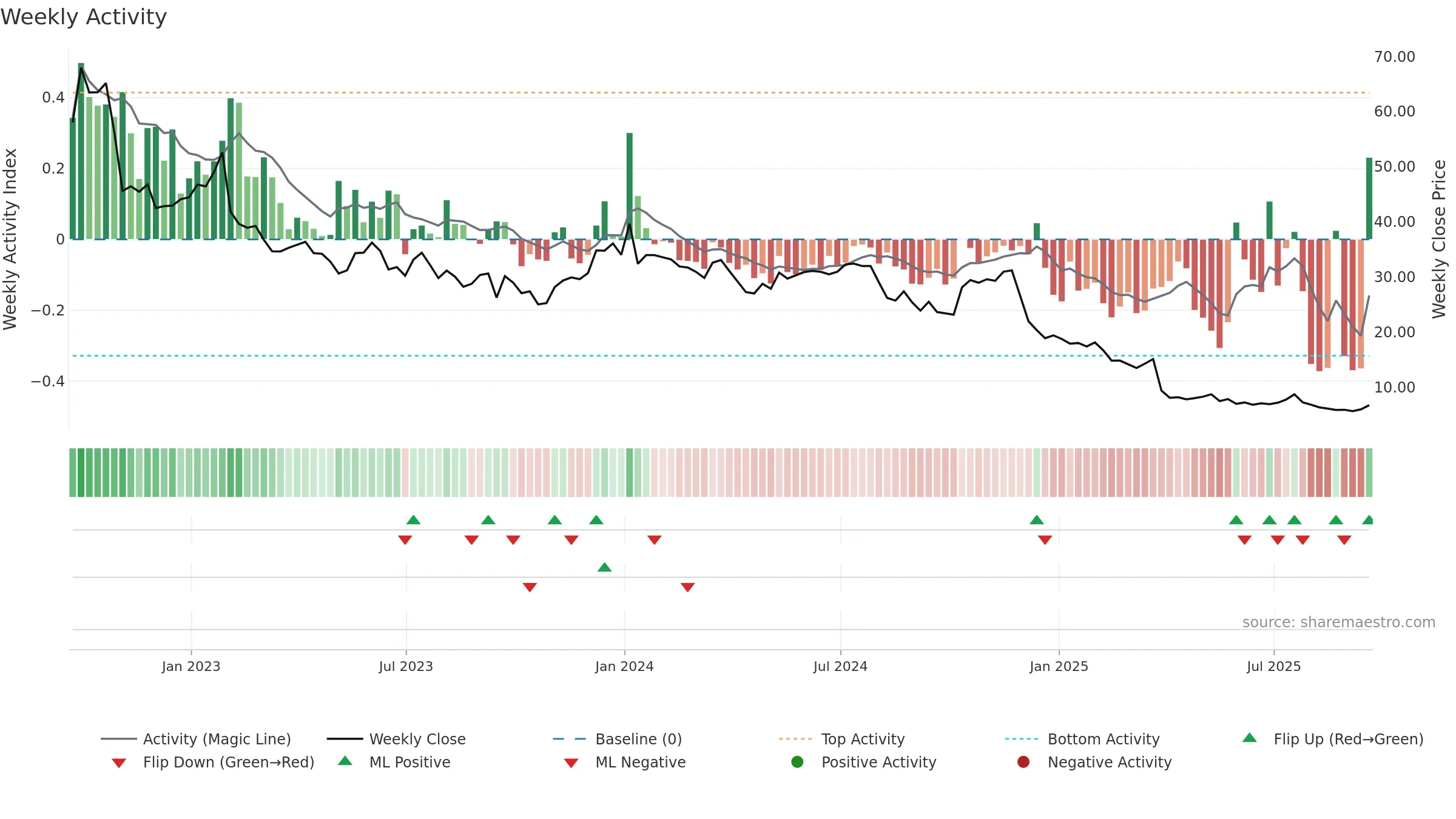Toggle the Flip Up (Red→Green) legend entry
Image resolution: width=1456 pixels, height=819 pixels.
1333,739
